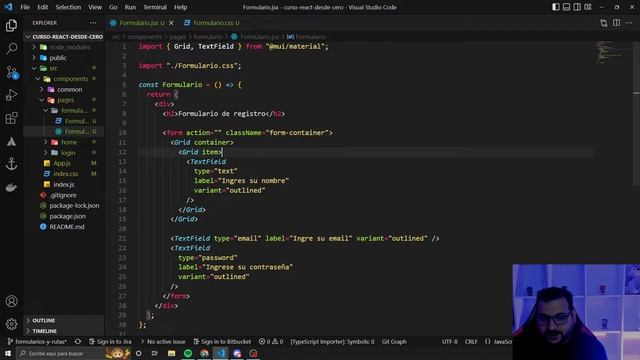
Task: Open the Run menu
Action: pos(130,7)
